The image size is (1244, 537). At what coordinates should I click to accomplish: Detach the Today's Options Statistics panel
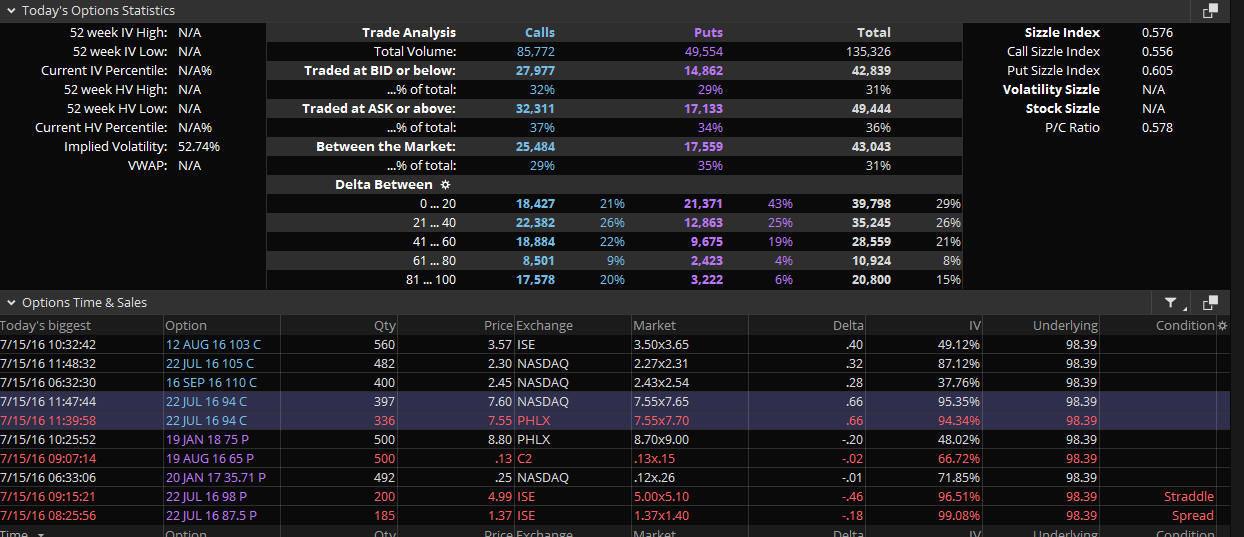1210,11
